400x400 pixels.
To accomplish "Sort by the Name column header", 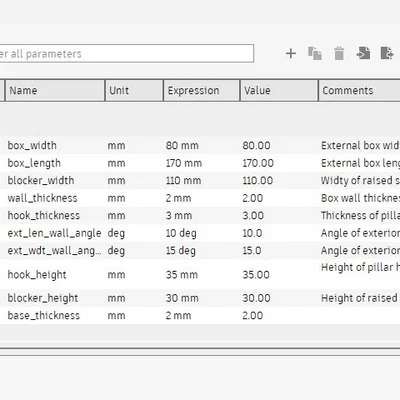I will click(55, 90).
